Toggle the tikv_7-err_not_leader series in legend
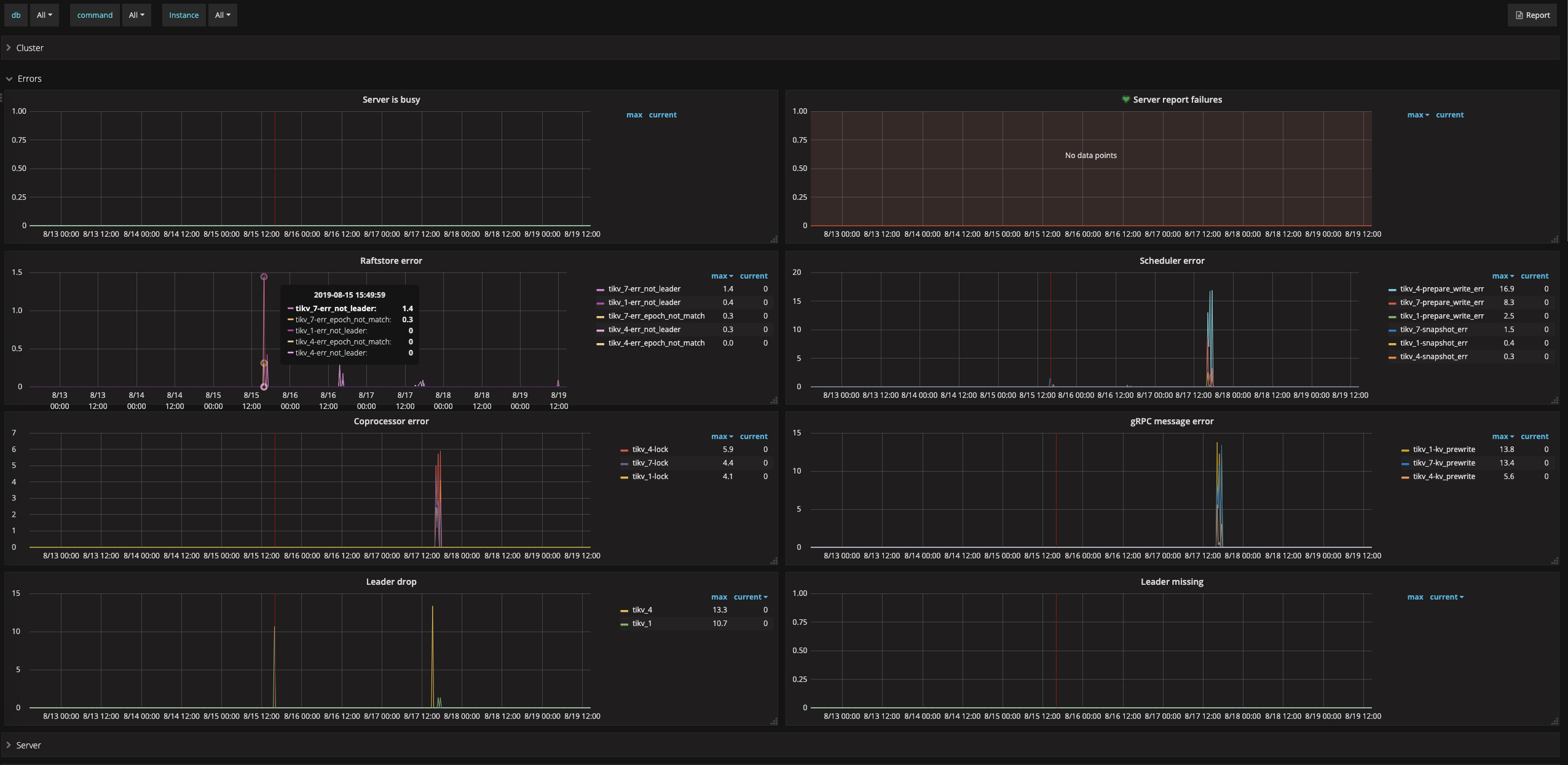This screenshot has width=1568, height=765. tap(644, 289)
